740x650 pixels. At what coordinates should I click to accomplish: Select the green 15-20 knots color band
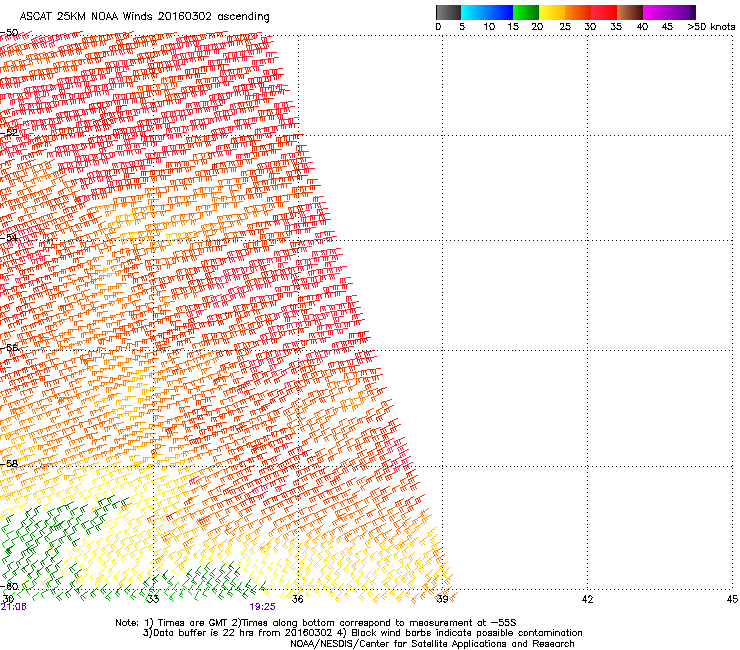pos(526,12)
